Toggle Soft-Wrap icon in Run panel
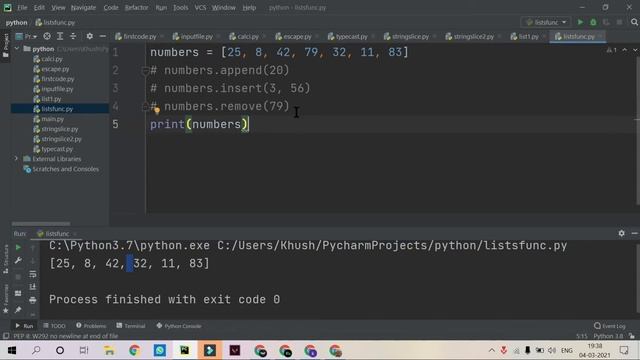640x360 pixels. pos(33,274)
